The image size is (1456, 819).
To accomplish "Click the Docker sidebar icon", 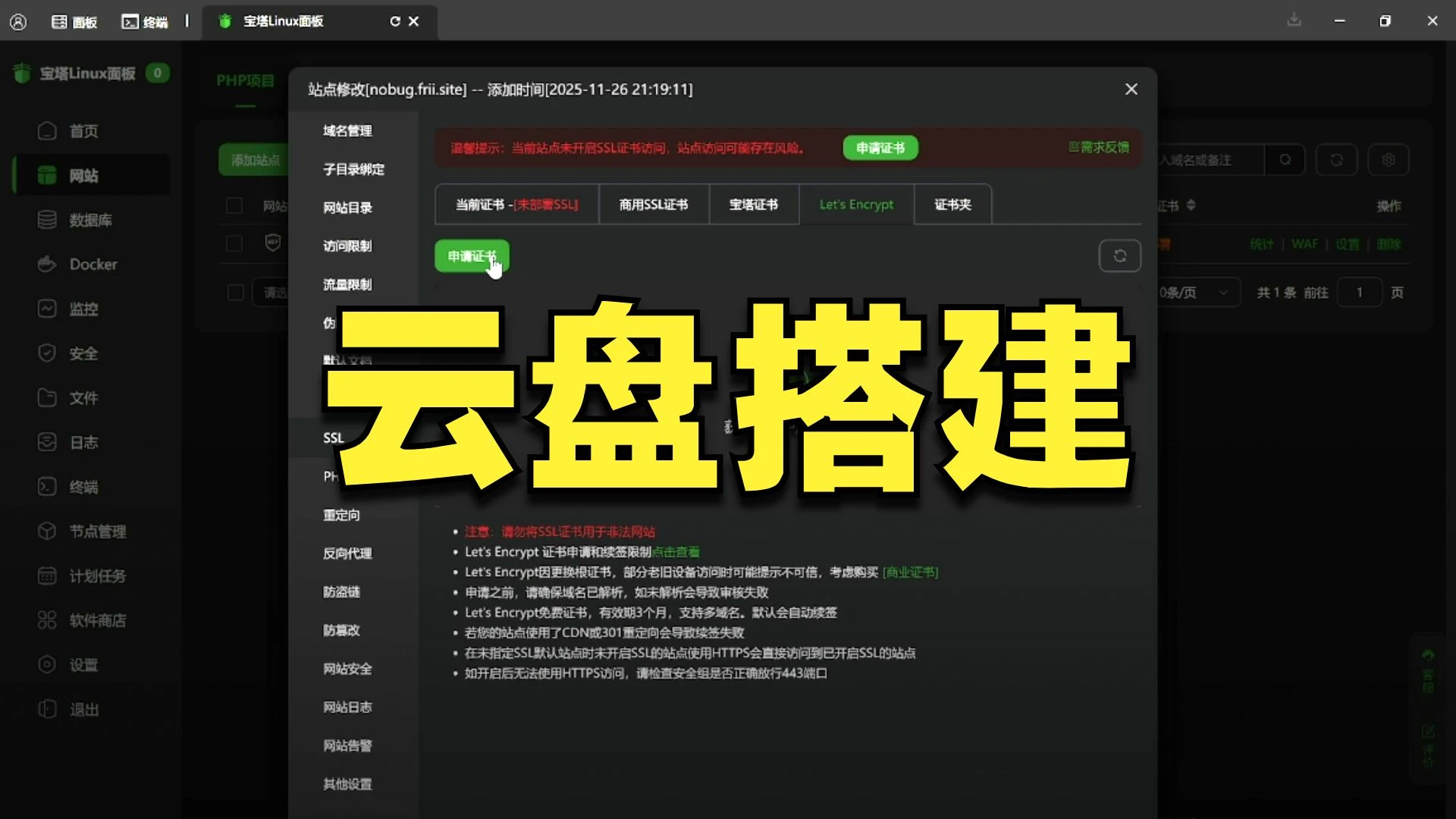I will (x=47, y=264).
